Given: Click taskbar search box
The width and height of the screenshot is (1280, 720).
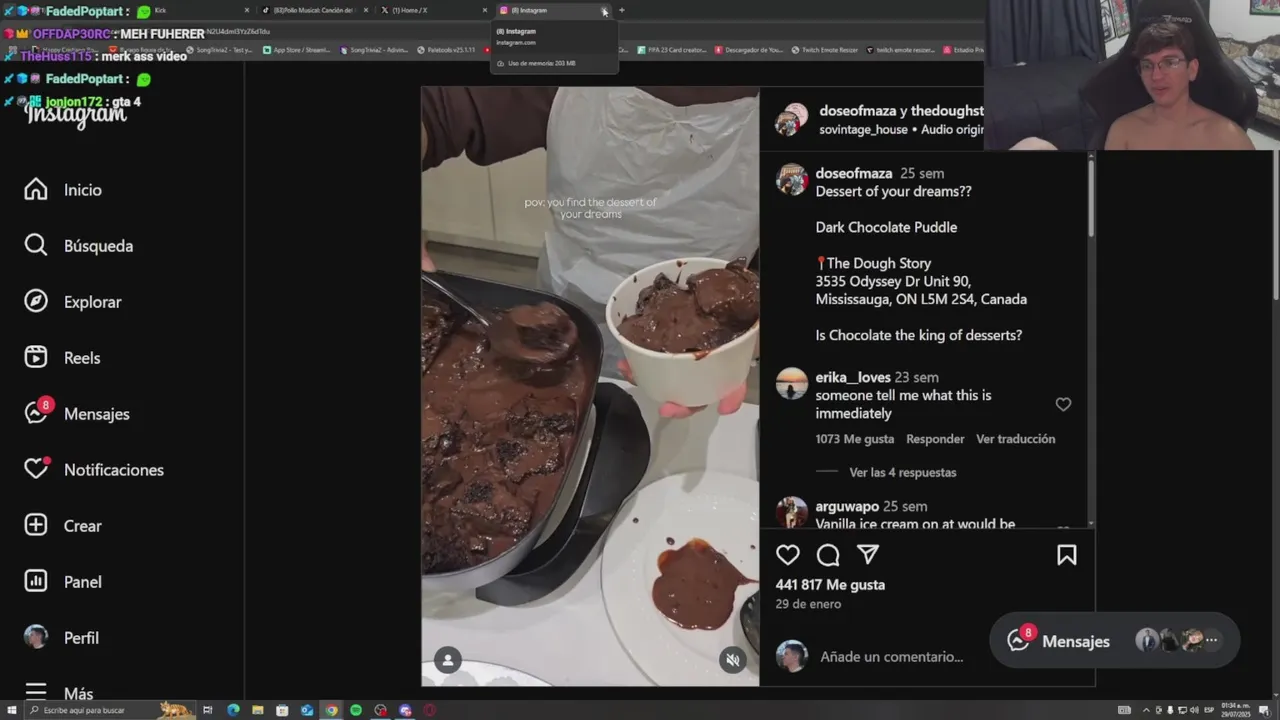Looking at the screenshot, I should 108,710.
